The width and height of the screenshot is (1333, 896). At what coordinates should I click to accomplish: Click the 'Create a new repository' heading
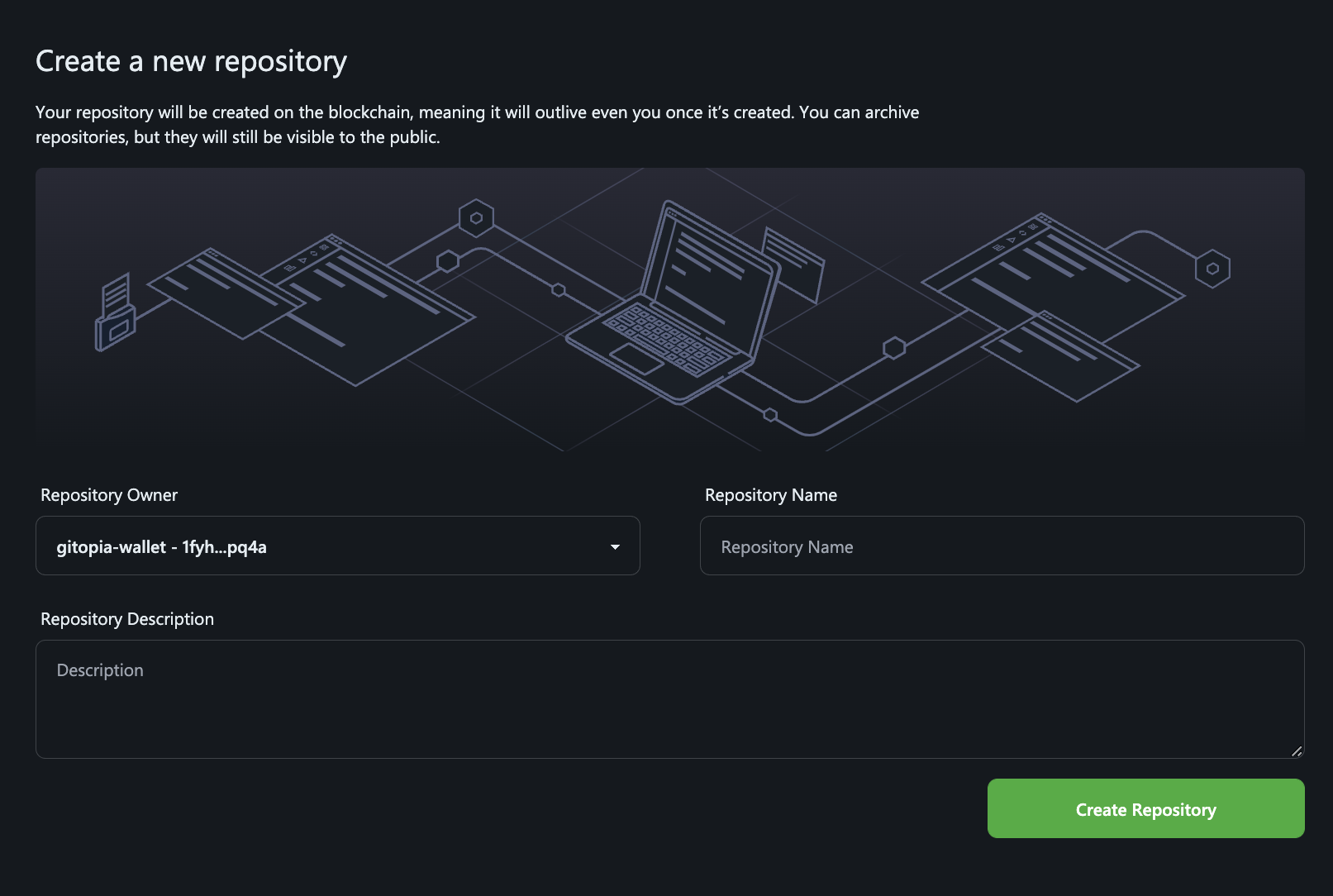191,62
